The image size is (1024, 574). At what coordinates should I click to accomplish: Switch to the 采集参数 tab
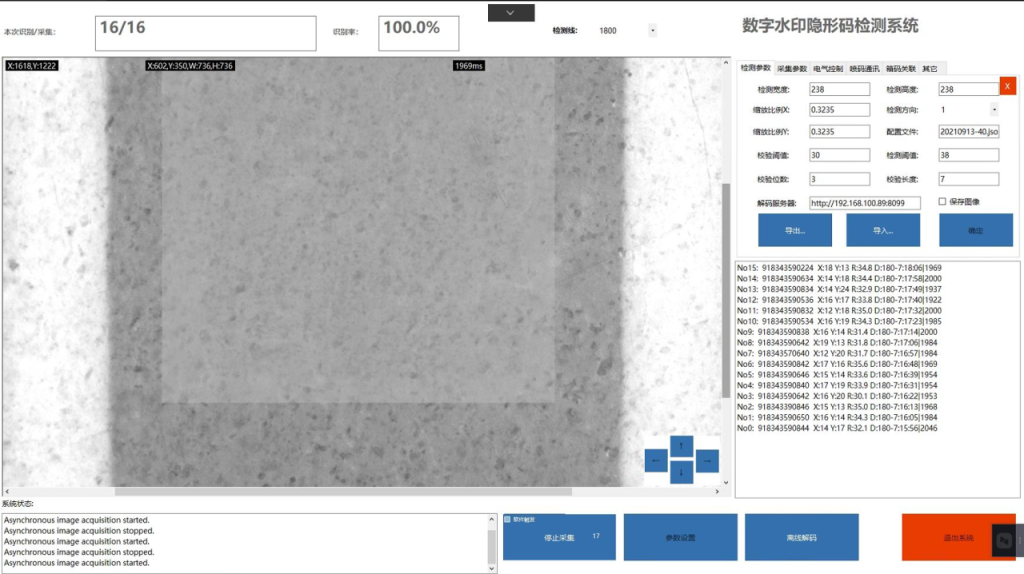point(792,69)
